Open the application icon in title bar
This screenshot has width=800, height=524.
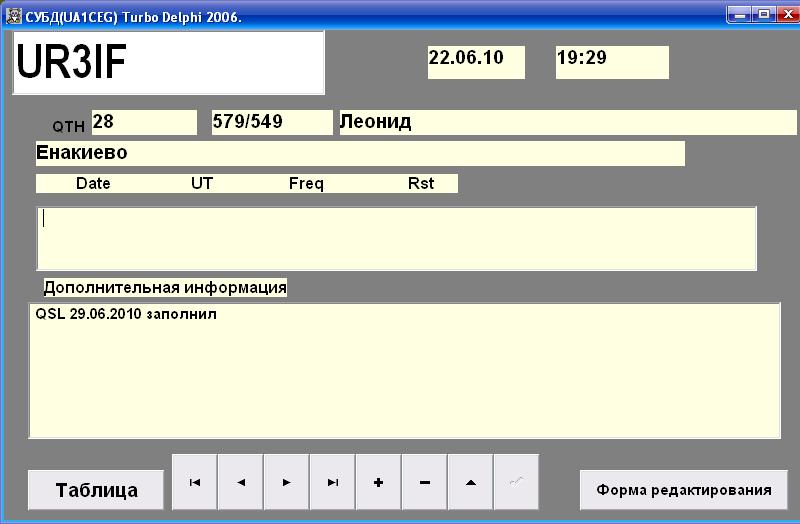coord(13,16)
